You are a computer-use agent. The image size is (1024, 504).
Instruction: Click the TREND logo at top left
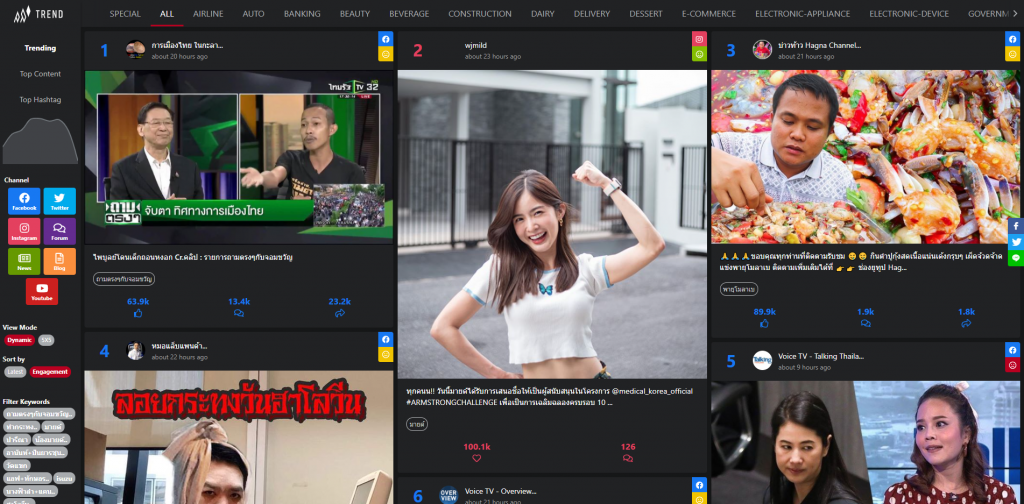point(40,15)
